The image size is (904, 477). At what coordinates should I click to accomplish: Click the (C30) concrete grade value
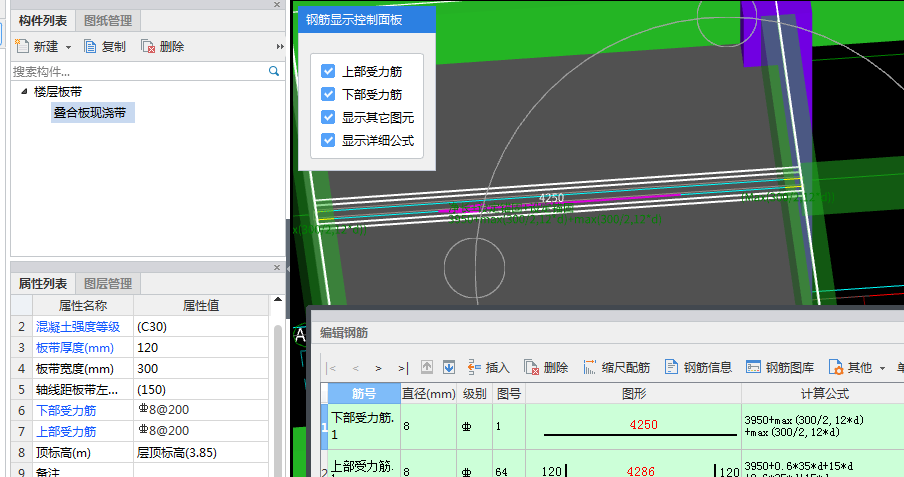(201, 326)
